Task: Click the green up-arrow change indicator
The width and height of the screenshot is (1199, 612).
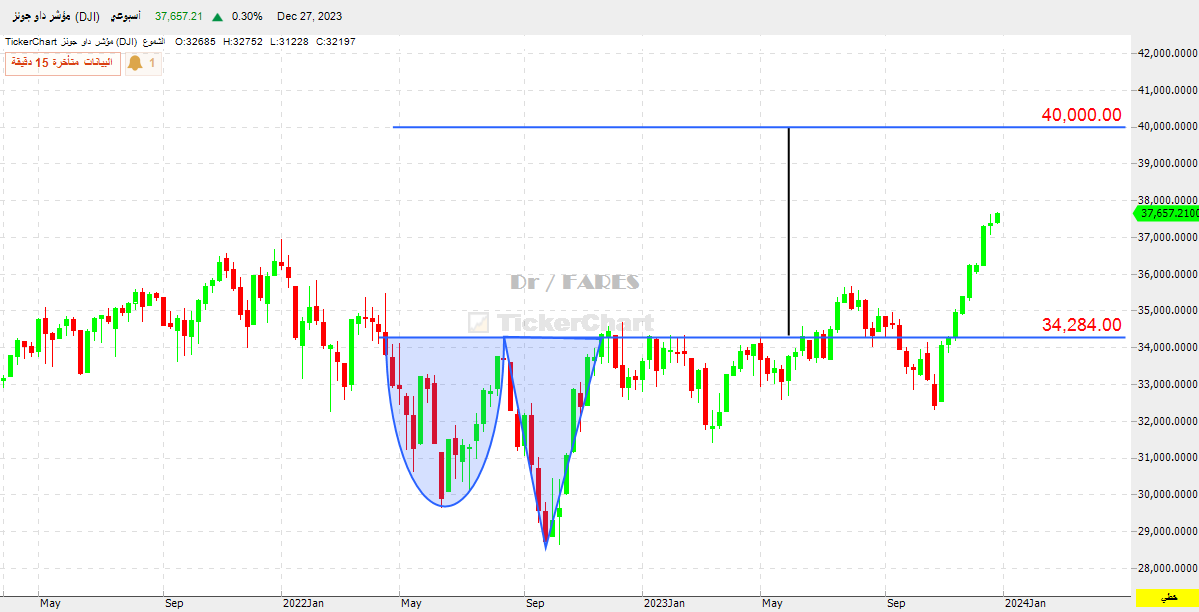Action: (x=218, y=16)
